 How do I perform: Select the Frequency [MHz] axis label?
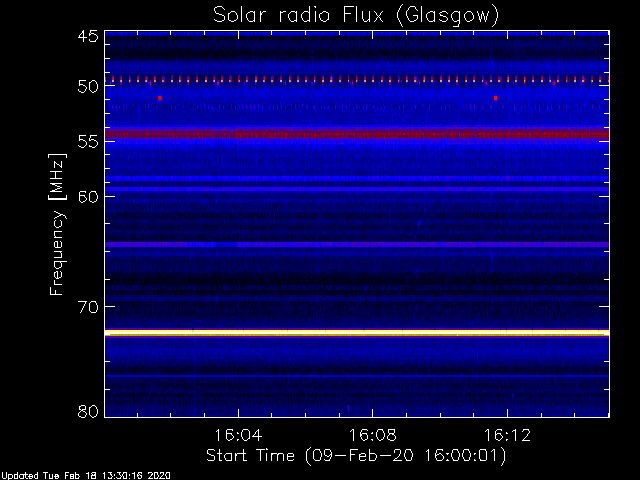[57, 224]
